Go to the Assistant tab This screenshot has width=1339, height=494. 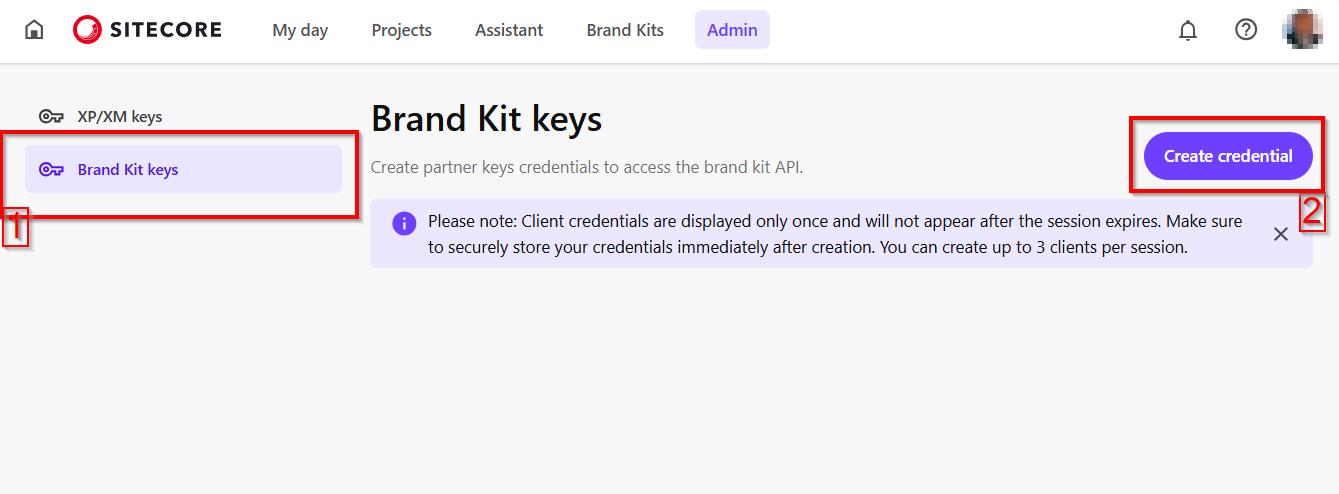click(x=509, y=30)
